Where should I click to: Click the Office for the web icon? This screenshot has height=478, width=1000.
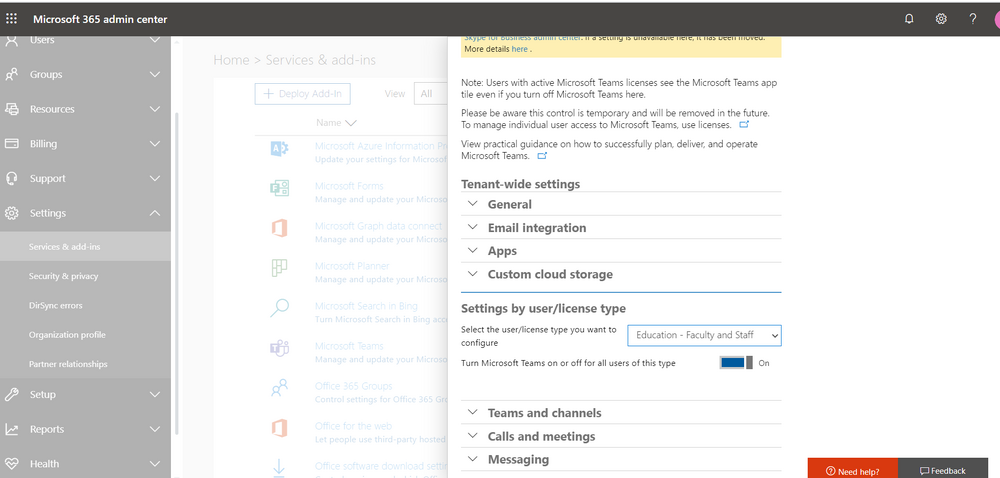[x=279, y=428]
